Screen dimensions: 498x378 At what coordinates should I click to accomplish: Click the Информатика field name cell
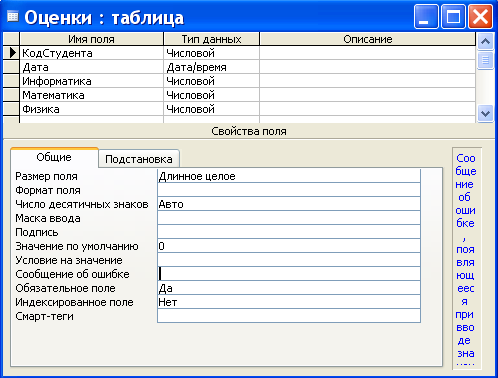[92, 81]
